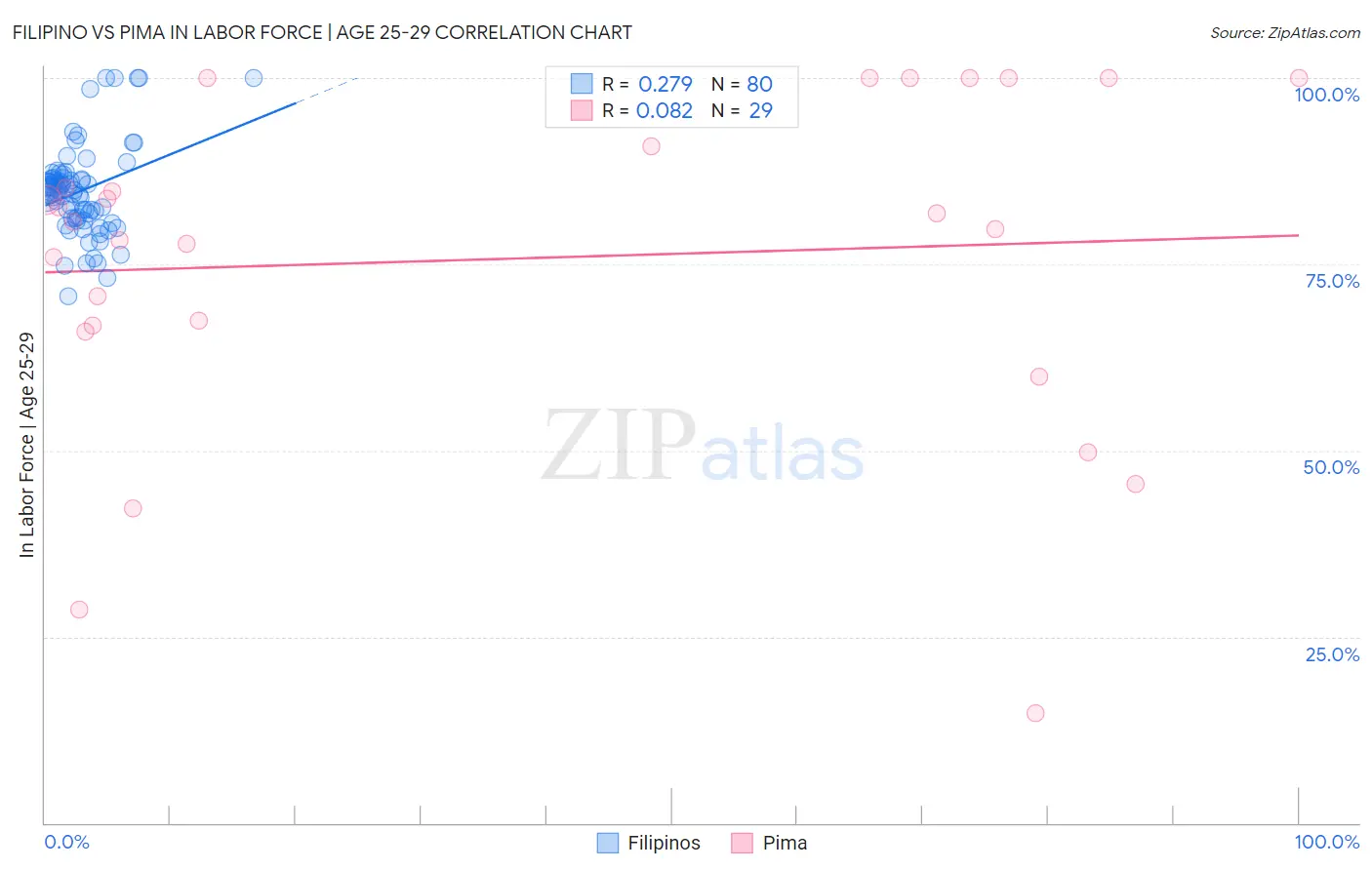Click the blue Filipinos legend swatch
Image resolution: width=1372 pixels, height=870 pixels.
(x=607, y=843)
